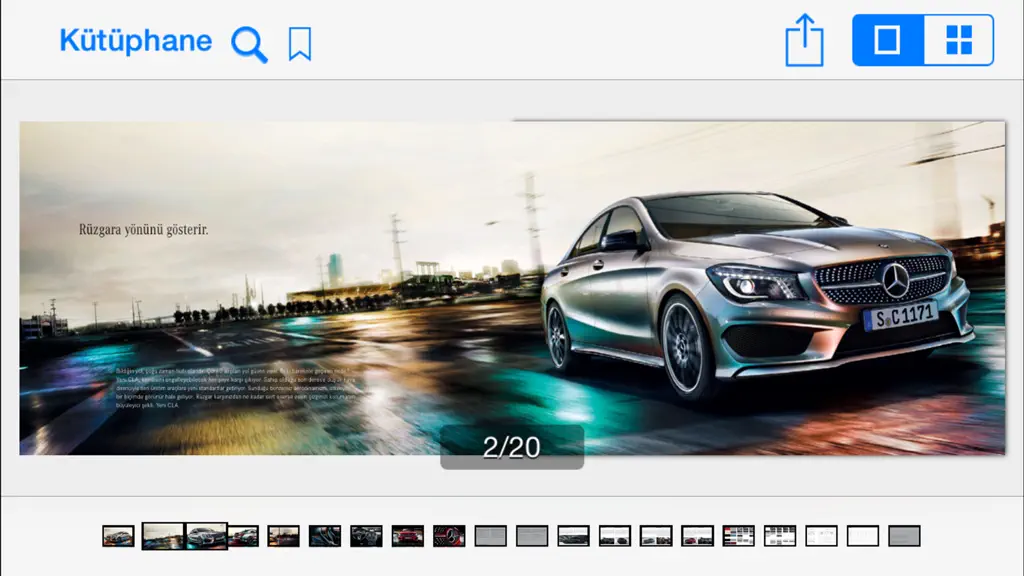Open the first plain gray page thumbnail

490,536
